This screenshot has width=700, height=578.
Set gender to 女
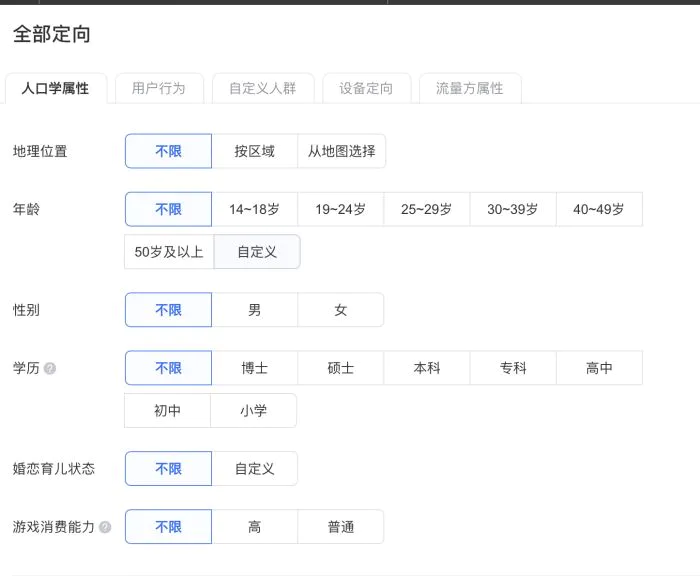(341, 310)
